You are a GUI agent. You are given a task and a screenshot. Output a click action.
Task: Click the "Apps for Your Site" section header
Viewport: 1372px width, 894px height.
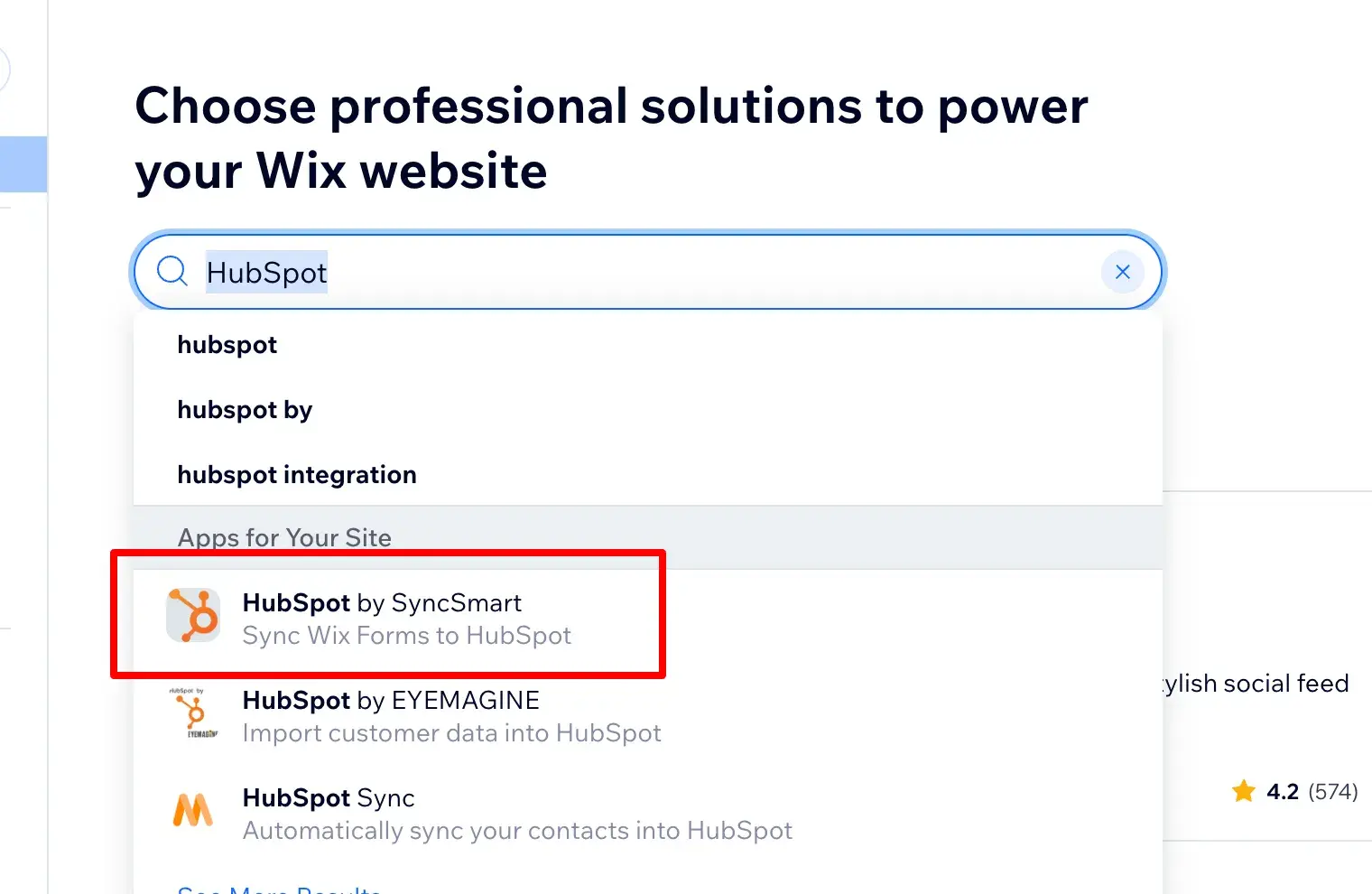284,537
